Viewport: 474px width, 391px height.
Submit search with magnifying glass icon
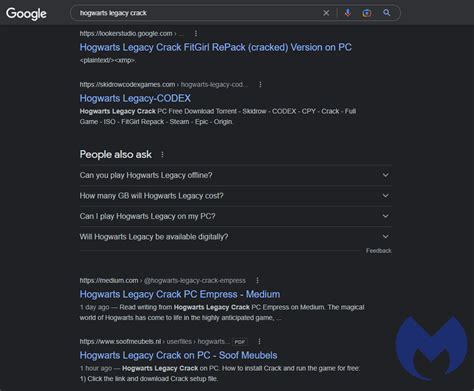(x=387, y=13)
